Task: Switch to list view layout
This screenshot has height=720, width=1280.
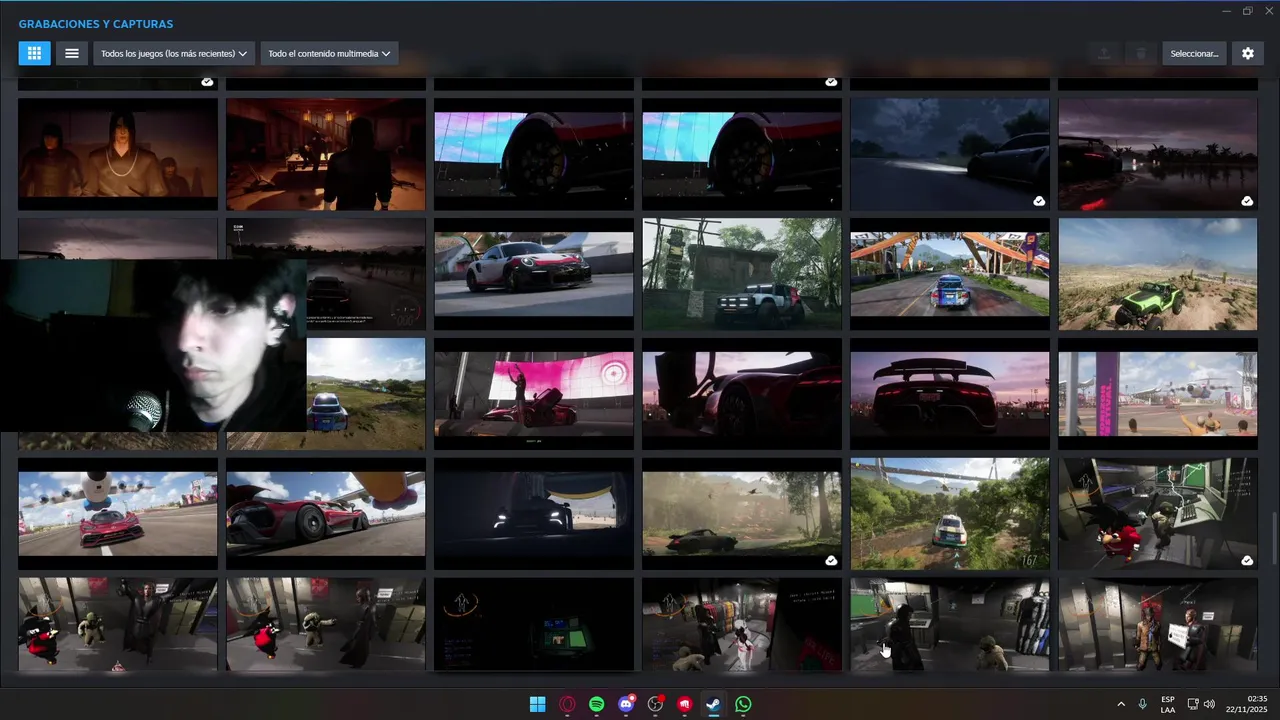Action: [72, 53]
